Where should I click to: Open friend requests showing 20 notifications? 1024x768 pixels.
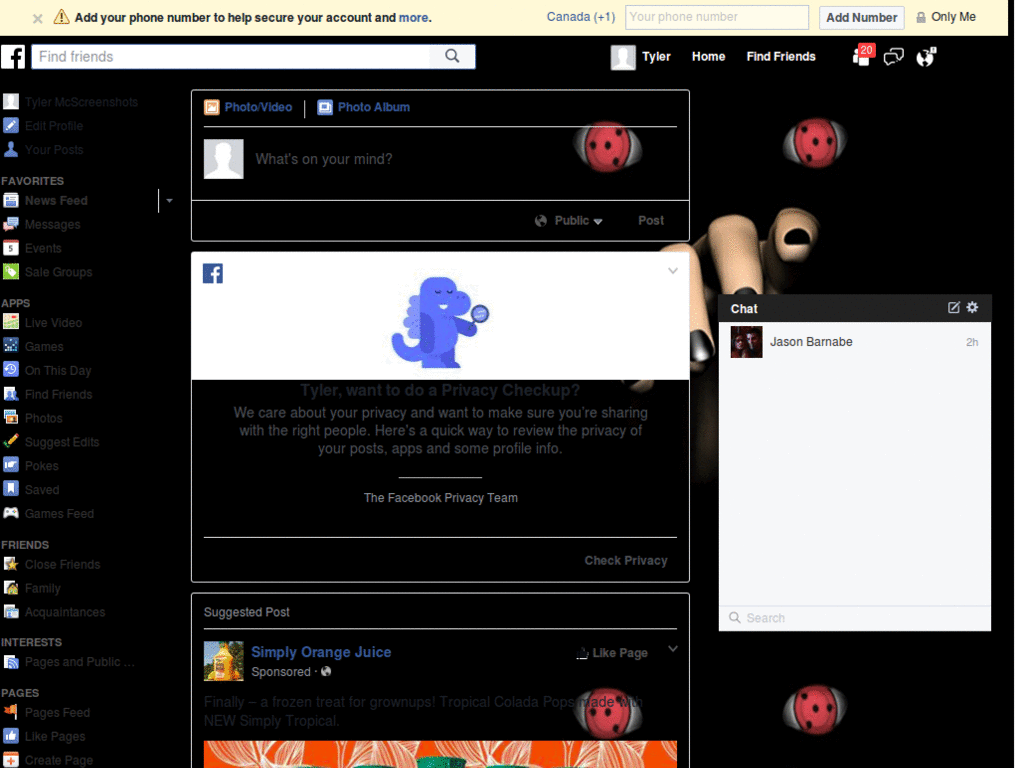point(860,57)
